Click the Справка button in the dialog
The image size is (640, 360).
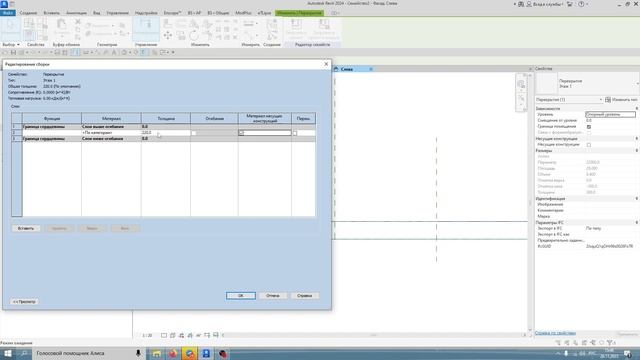[304, 296]
